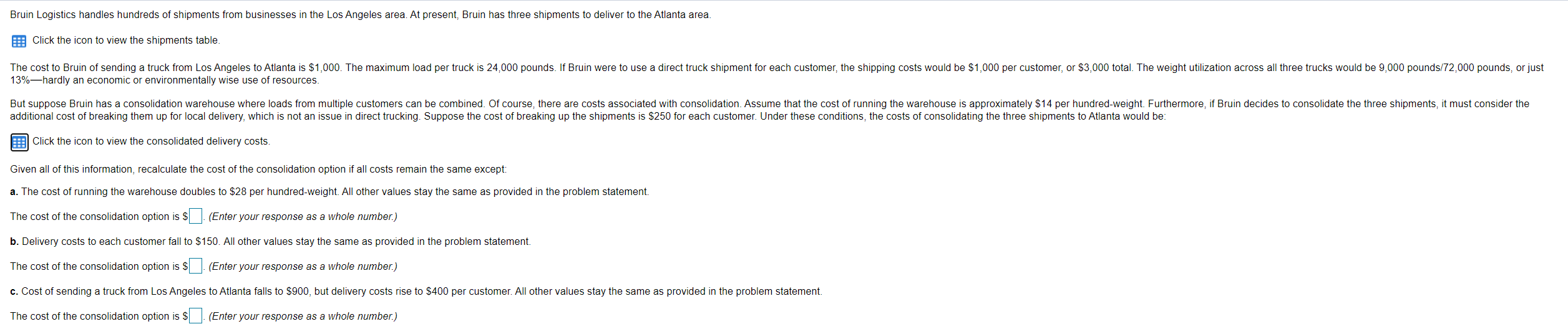Click the whole-number hint for part b

303,267
